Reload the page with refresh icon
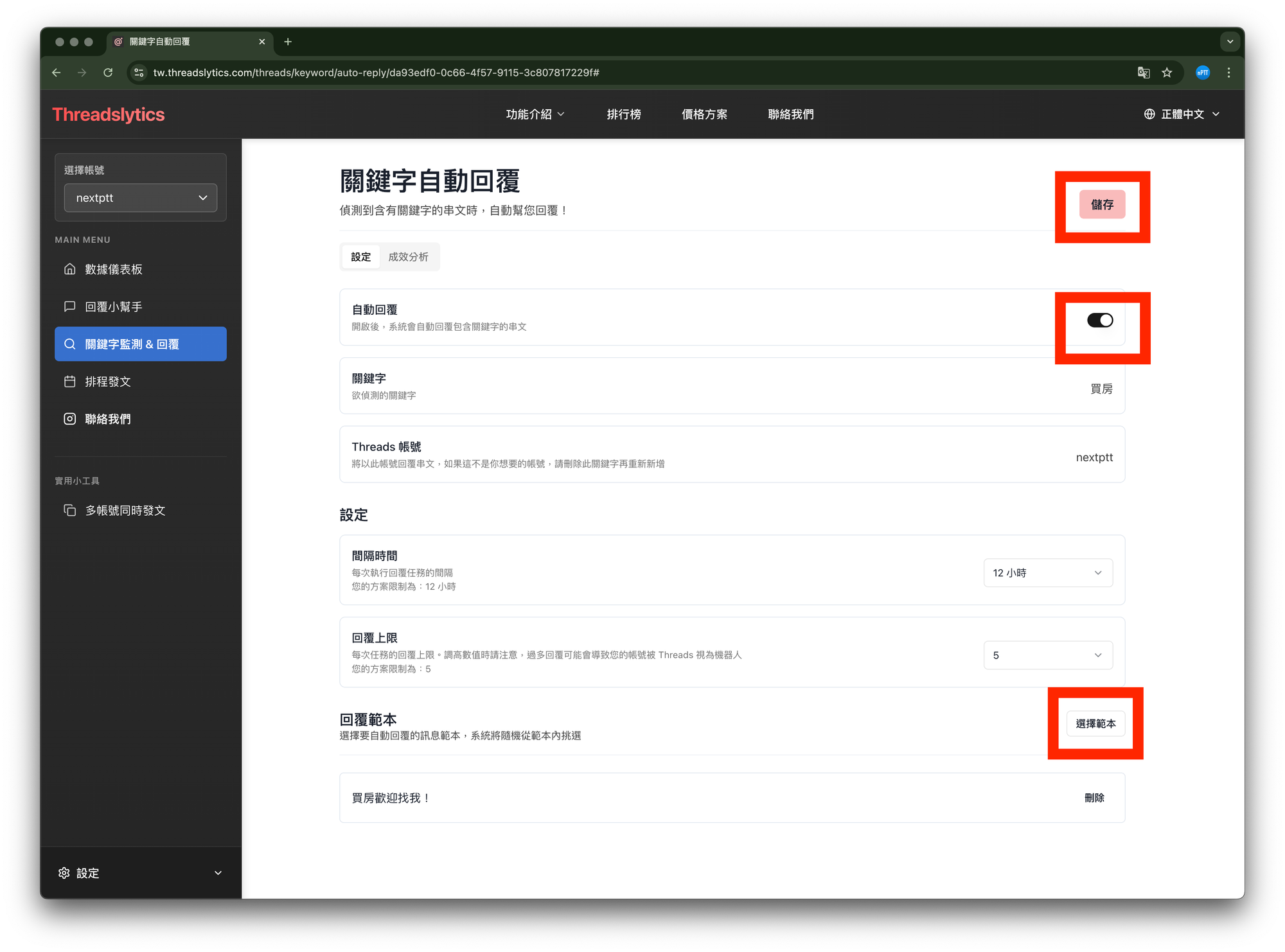 [108, 73]
